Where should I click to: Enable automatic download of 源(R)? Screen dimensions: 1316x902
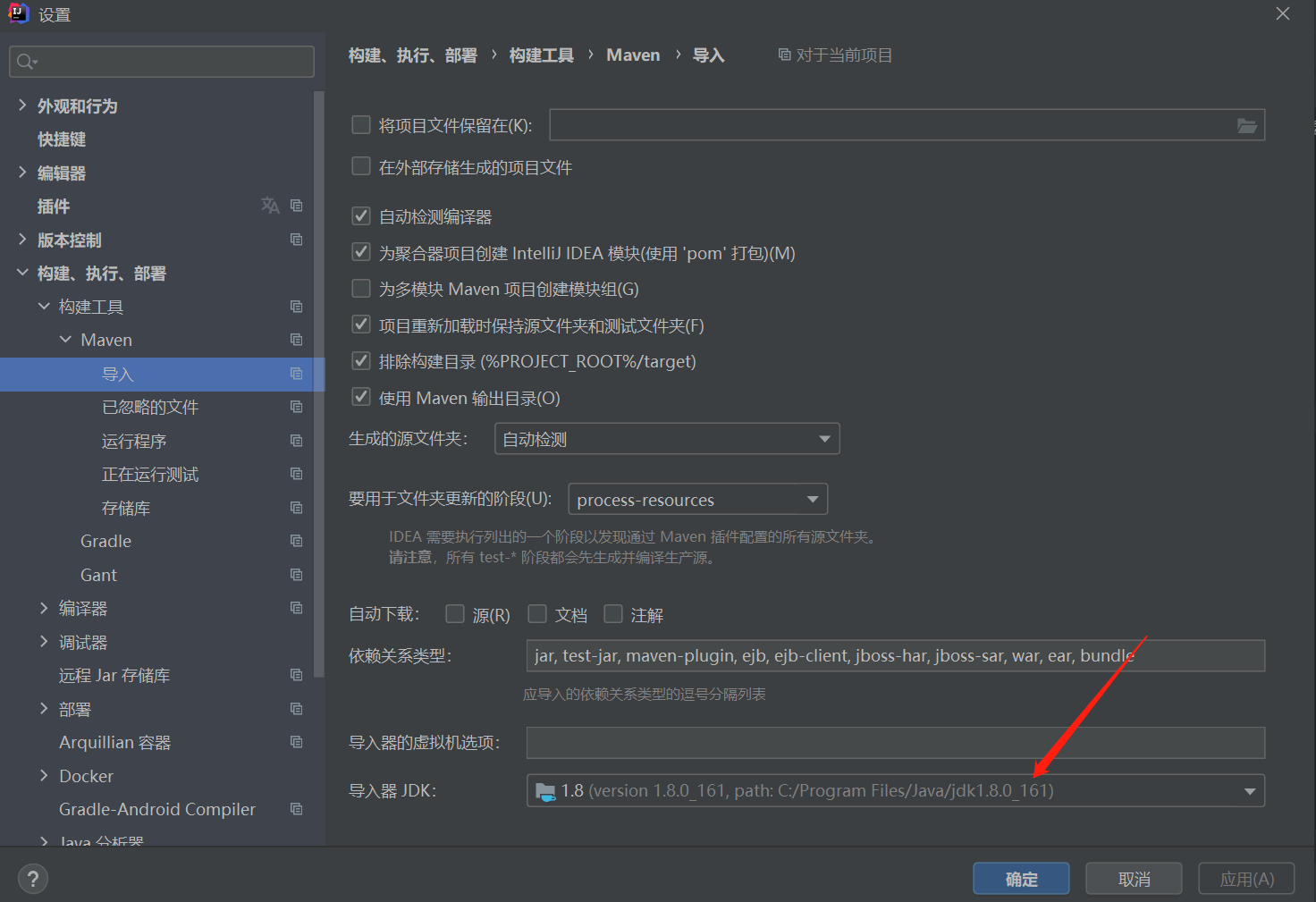[455, 614]
